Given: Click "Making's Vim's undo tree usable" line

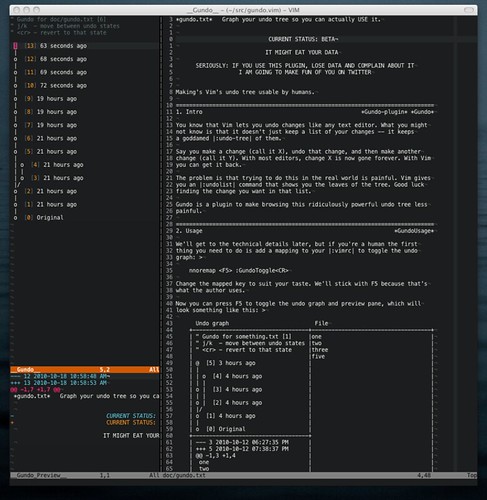Looking at the screenshot, I should tap(245, 92).
